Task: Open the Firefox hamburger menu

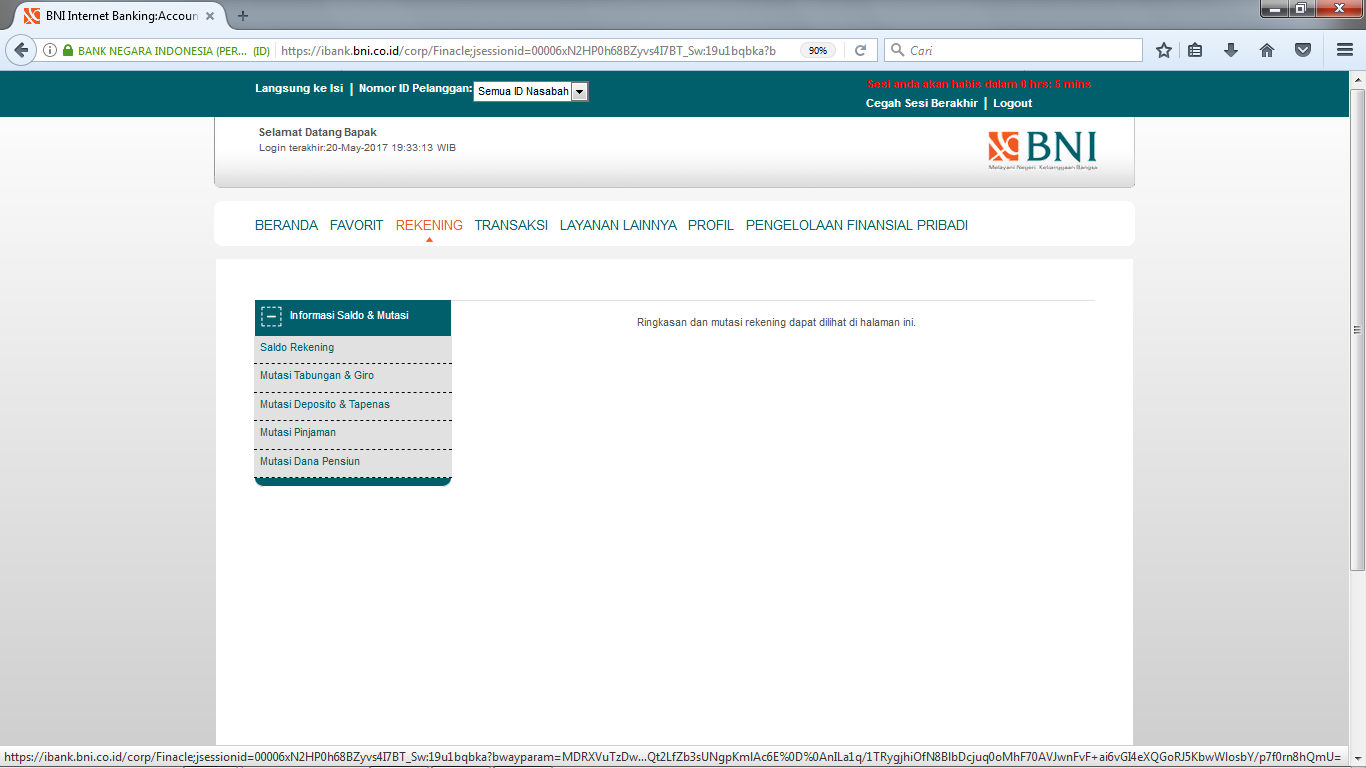Action: [1345, 50]
